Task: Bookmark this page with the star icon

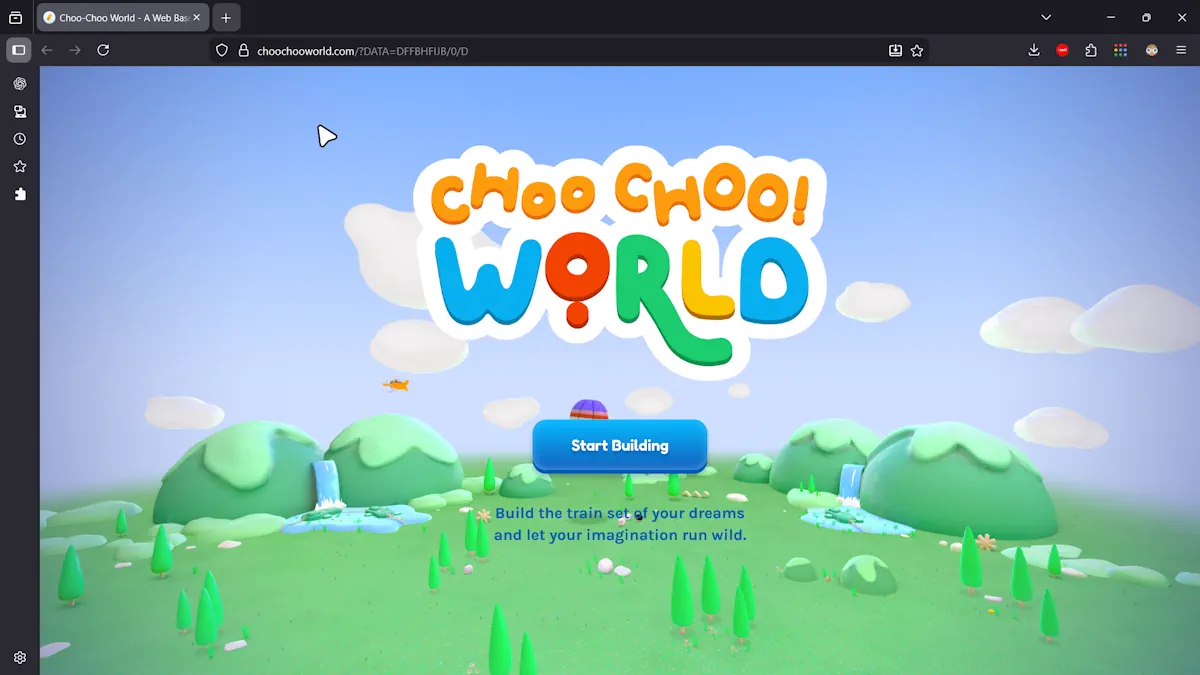Action: pos(919,50)
